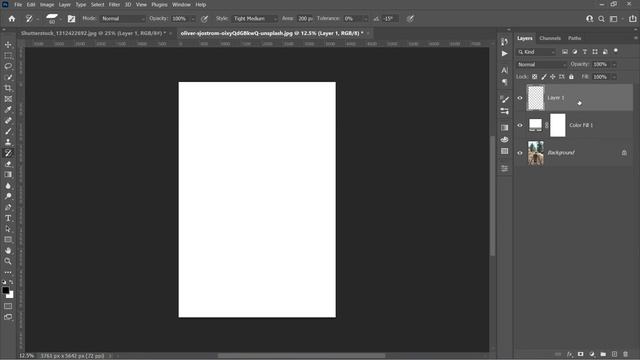Image resolution: width=640 pixels, height=360 pixels.
Task: Select the Lasso tool
Action: pos(8,66)
